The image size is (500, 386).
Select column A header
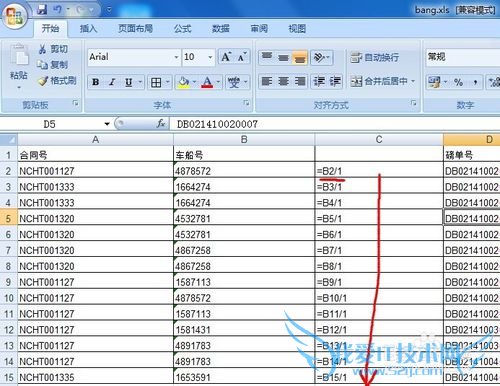[96, 140]
